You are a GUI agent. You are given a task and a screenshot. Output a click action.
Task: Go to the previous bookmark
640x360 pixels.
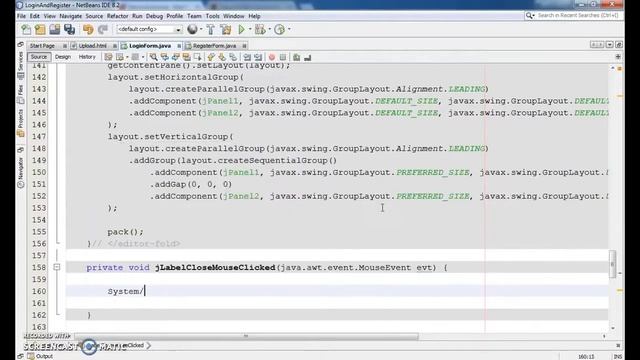click(211, 57)
